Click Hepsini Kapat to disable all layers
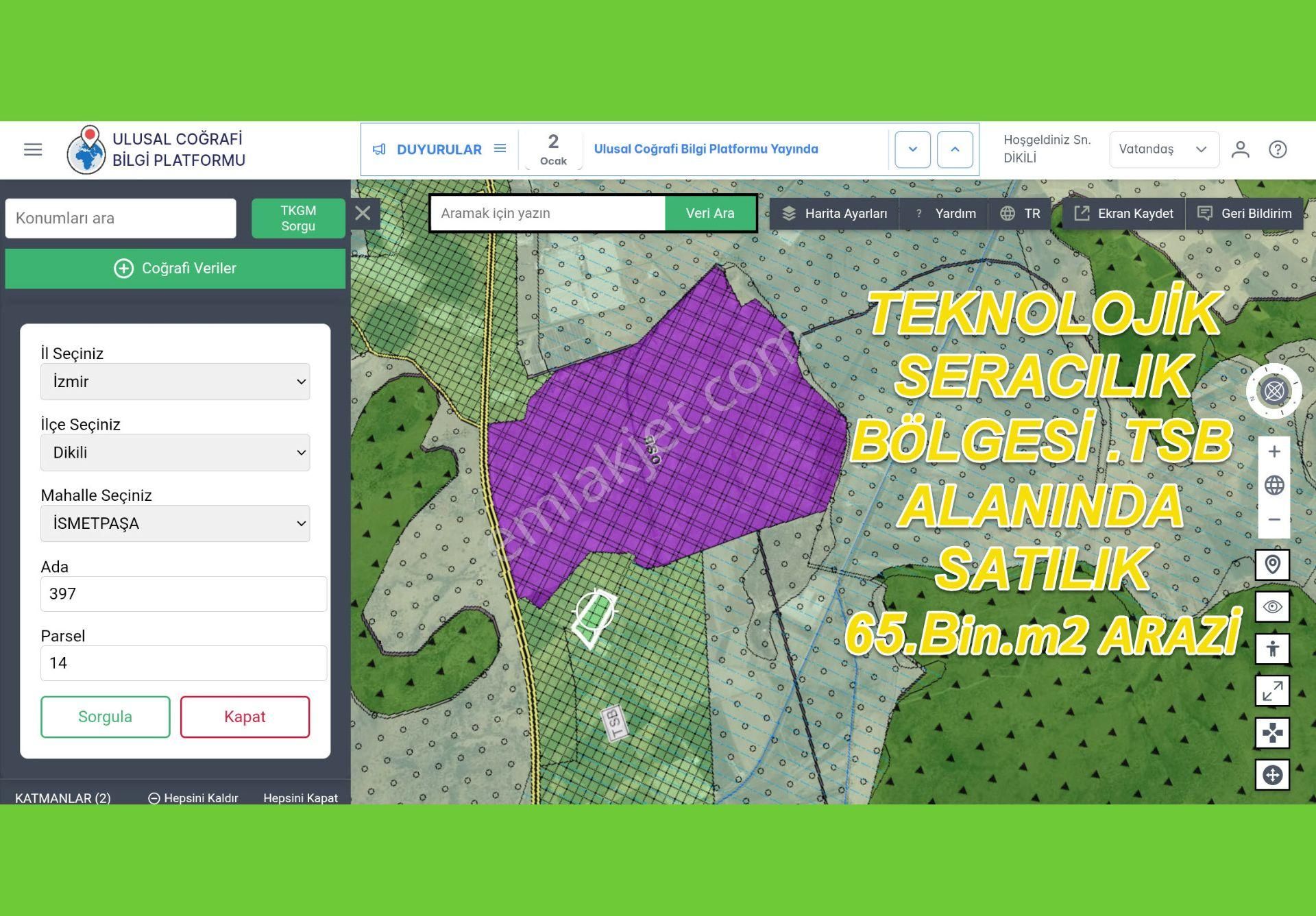This screenshot has height=916, width=1316. pyautogui.click(x=300, y=797)
